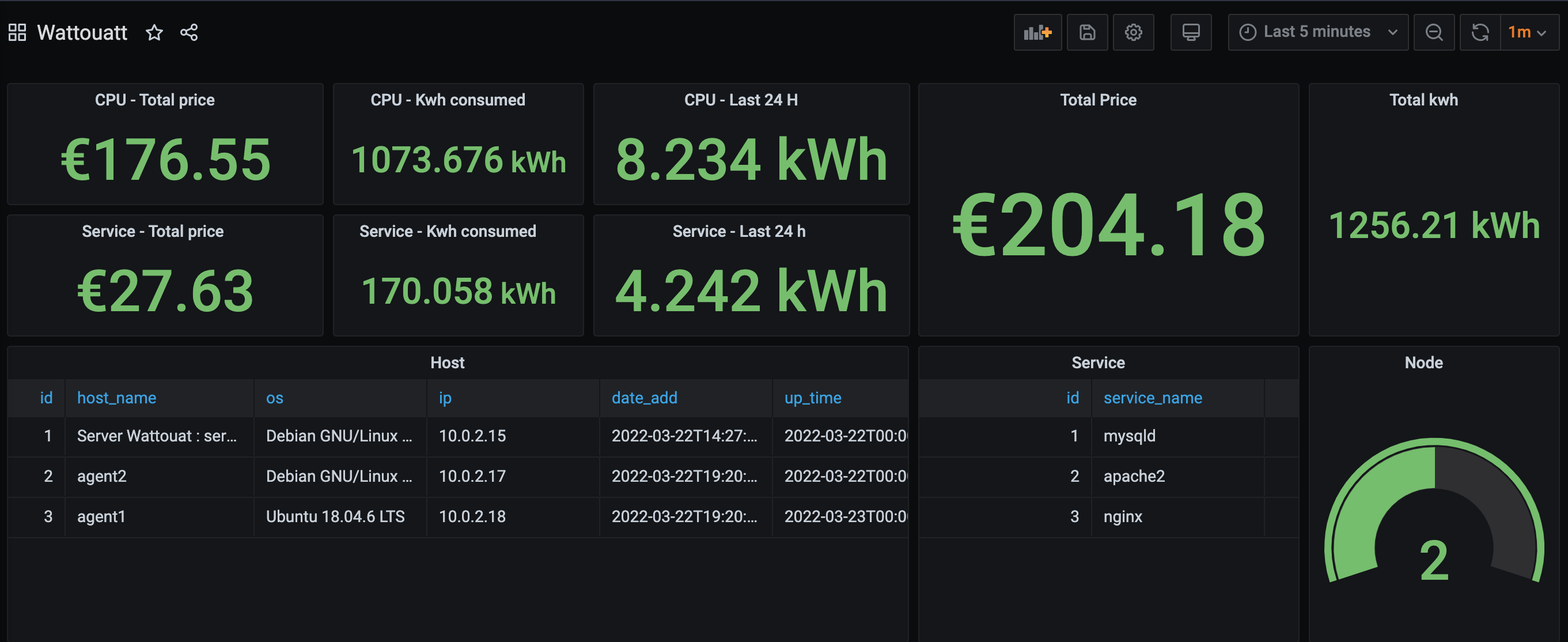The height and width of the screenshot is (642, 1568).
Task: Refresh the dashboard now
Action: (1479, 32)
